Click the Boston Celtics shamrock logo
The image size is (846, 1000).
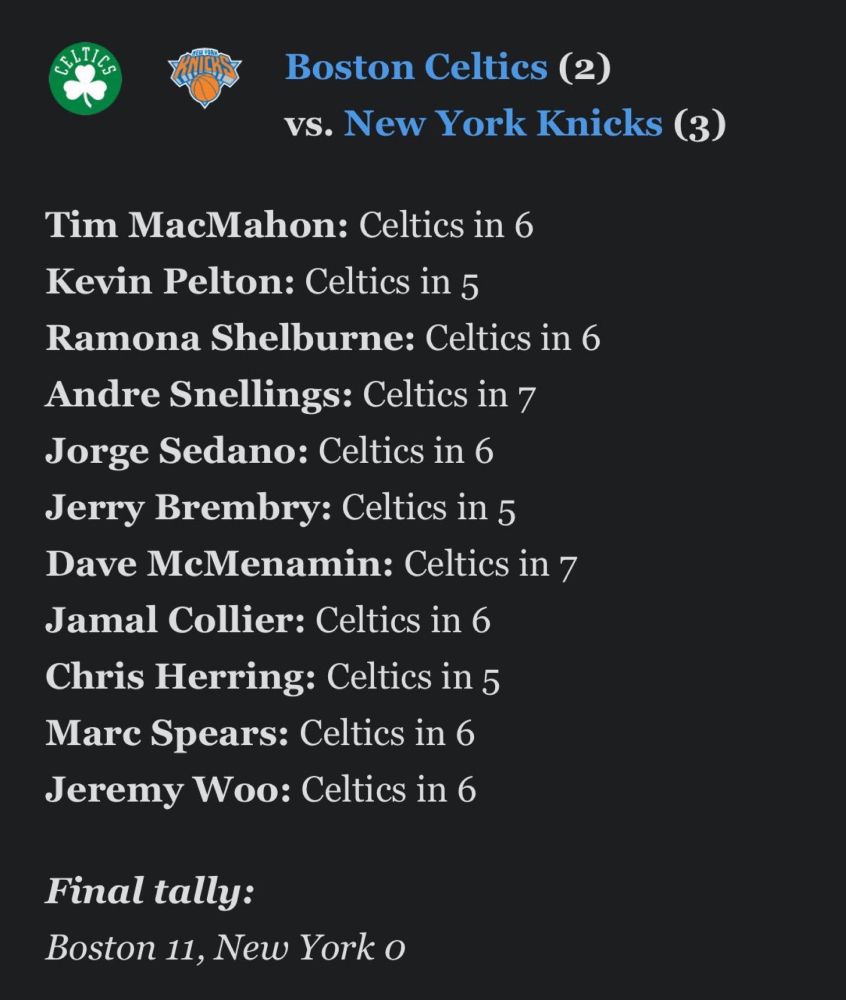tap(85, 78)
